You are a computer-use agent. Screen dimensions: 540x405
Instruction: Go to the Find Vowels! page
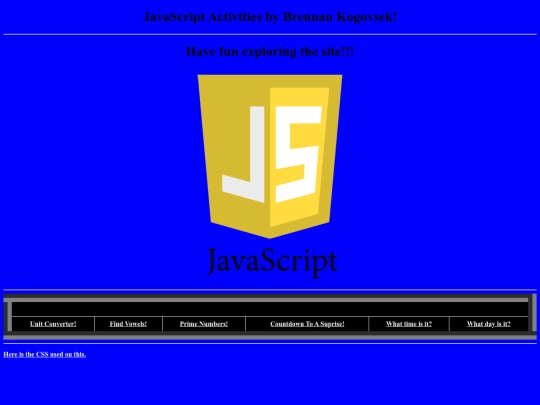128,324
